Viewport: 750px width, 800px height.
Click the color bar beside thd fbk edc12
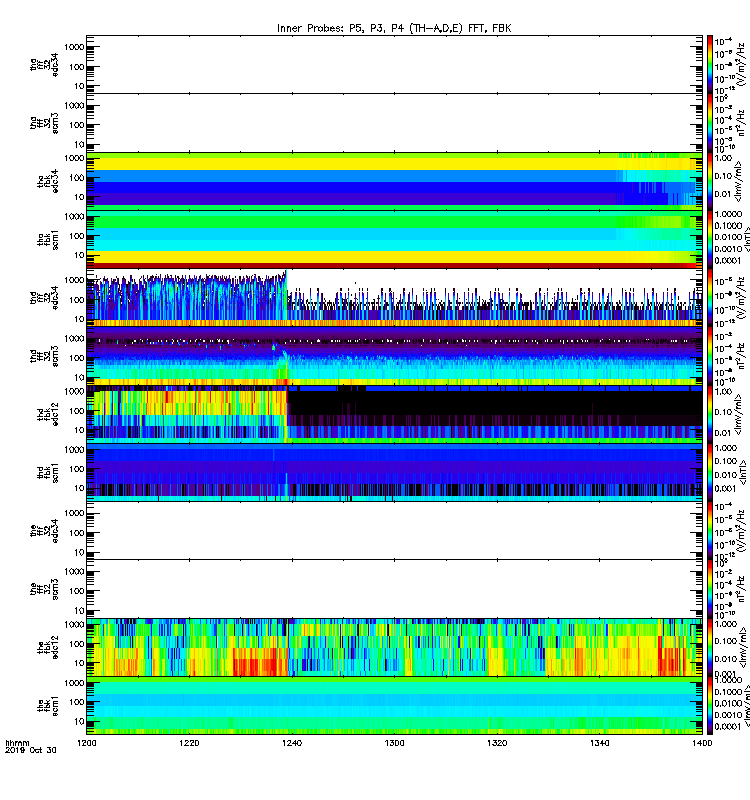710,414
